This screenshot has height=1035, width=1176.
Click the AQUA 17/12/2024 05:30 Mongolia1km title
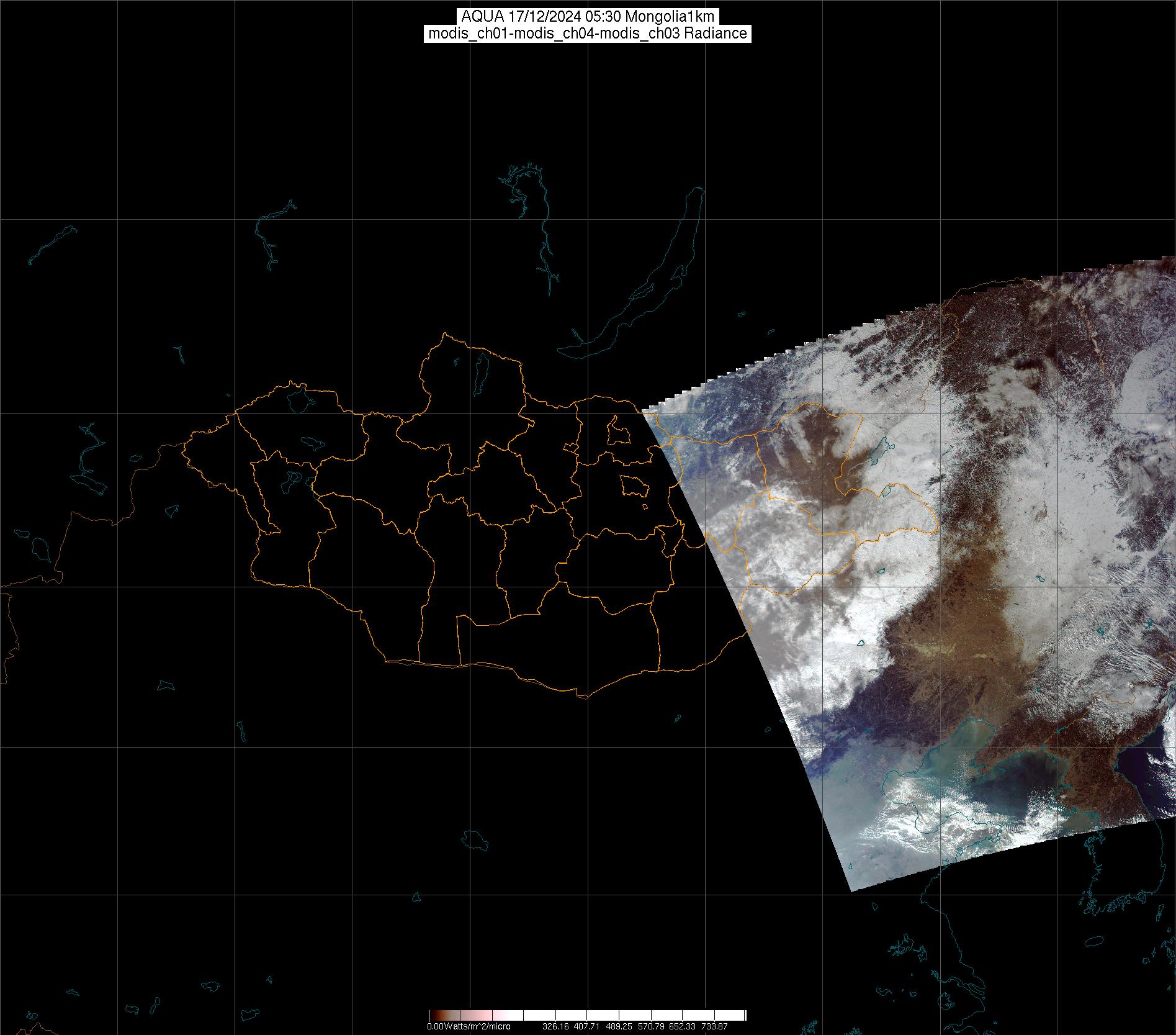point(587,17)
